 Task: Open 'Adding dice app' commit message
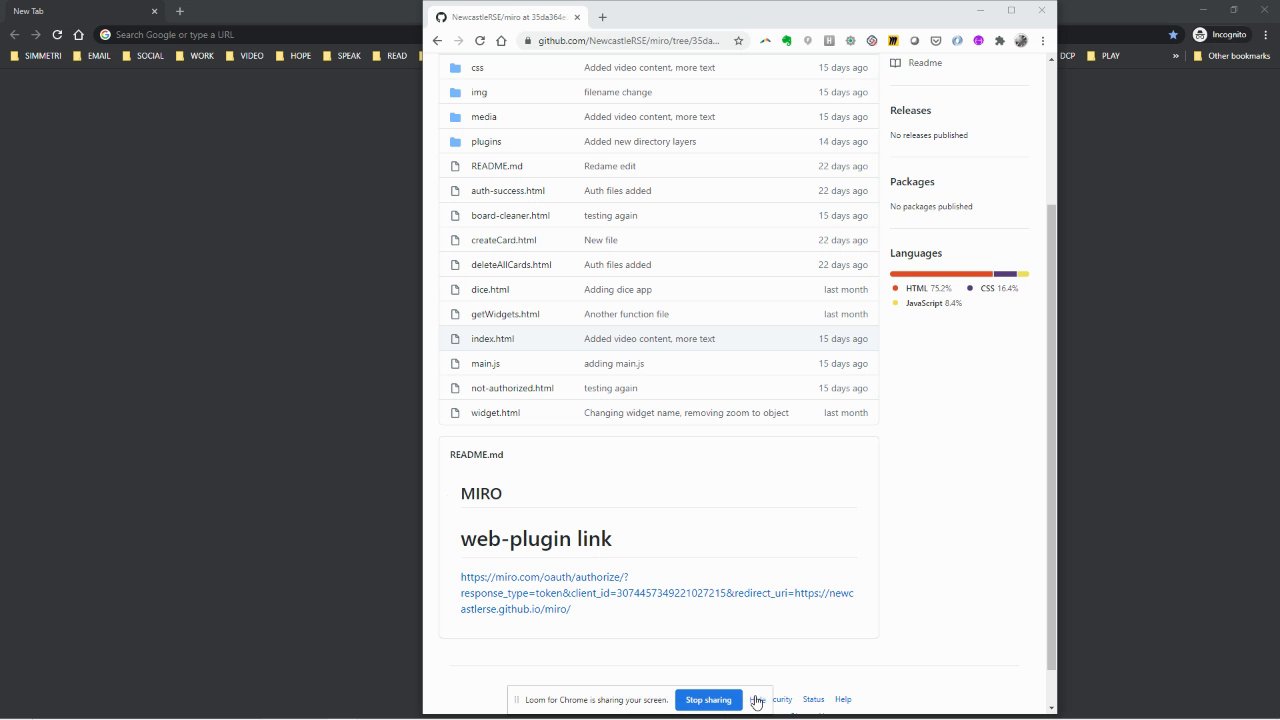click(618, 290)
